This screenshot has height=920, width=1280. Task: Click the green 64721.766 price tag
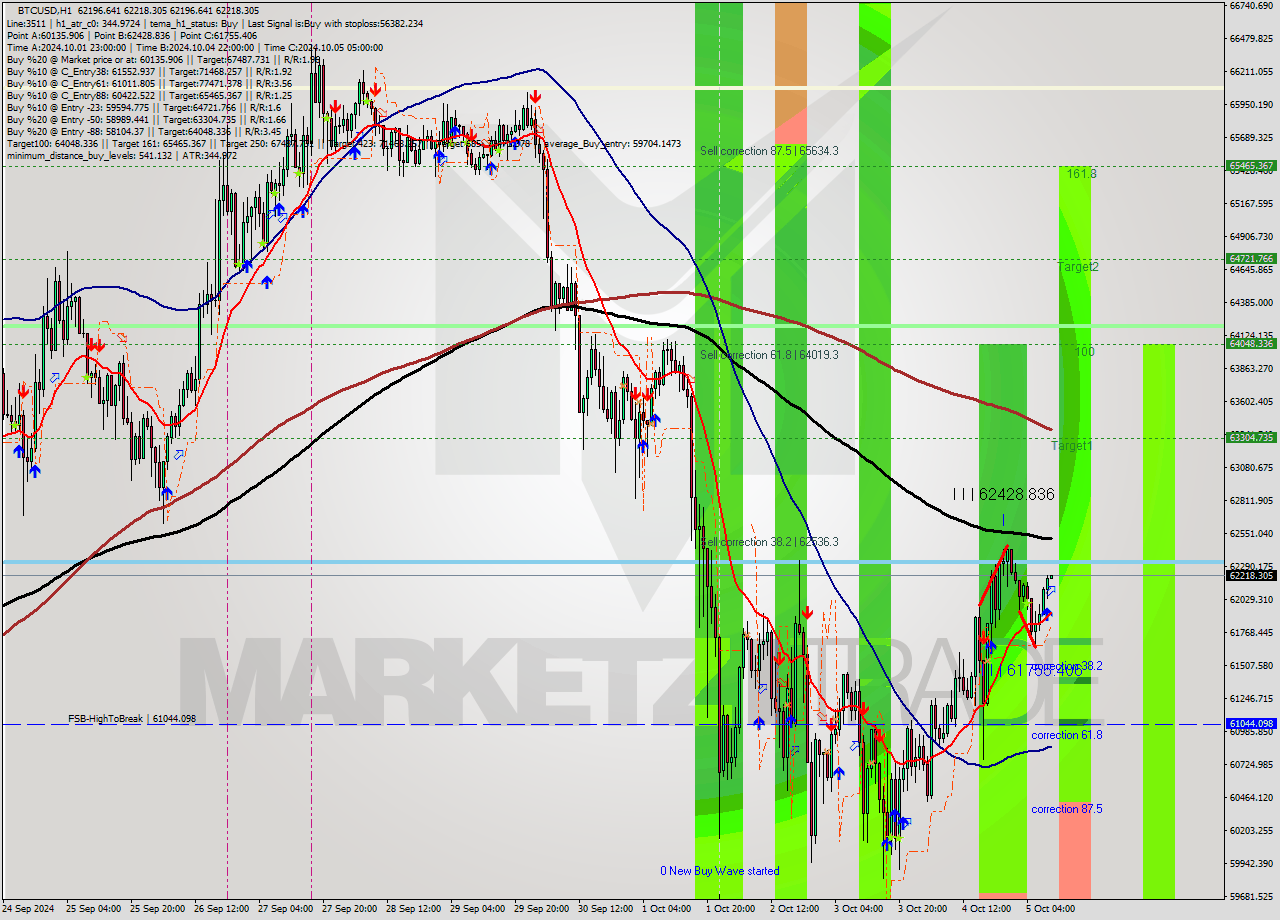[1250, 259]
